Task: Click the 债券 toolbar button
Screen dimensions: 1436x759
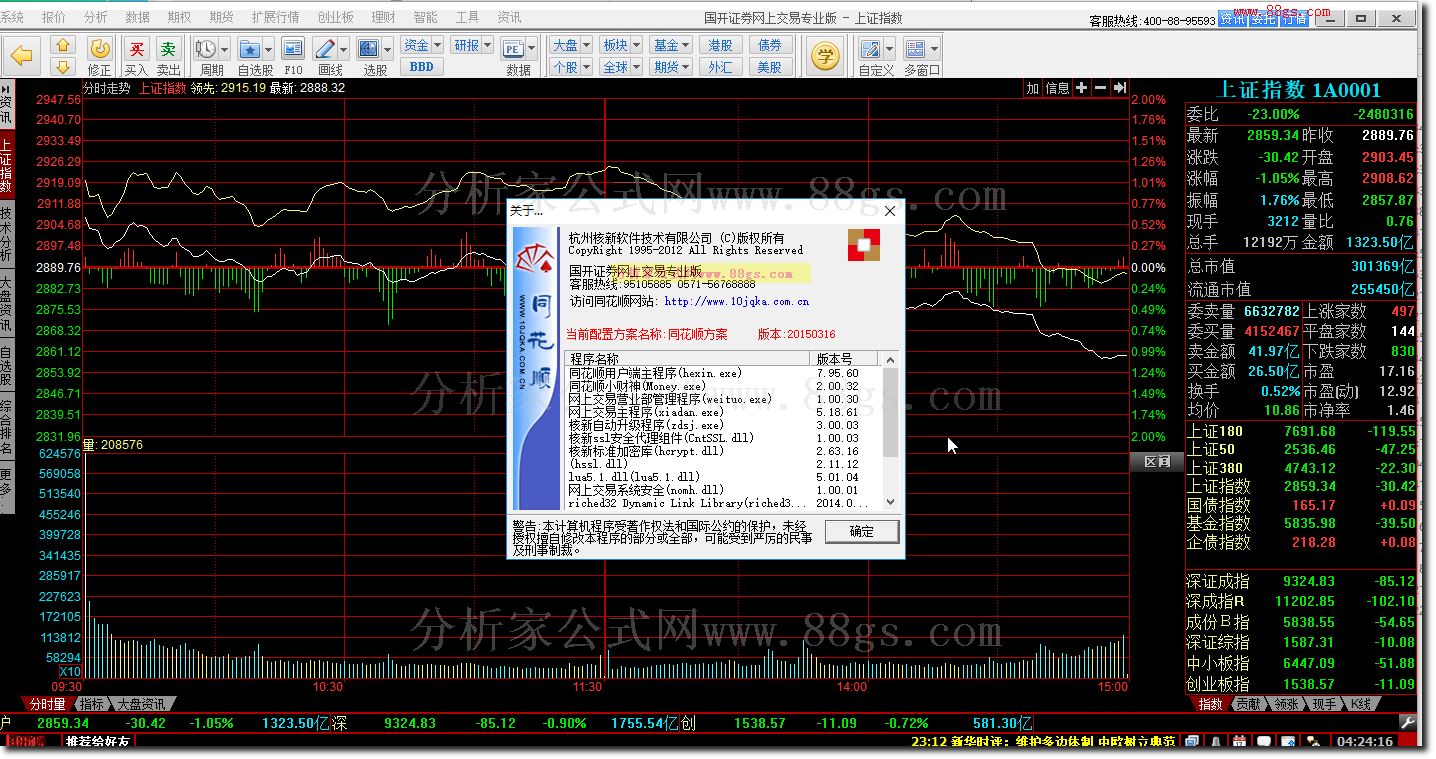Action: 770,45
